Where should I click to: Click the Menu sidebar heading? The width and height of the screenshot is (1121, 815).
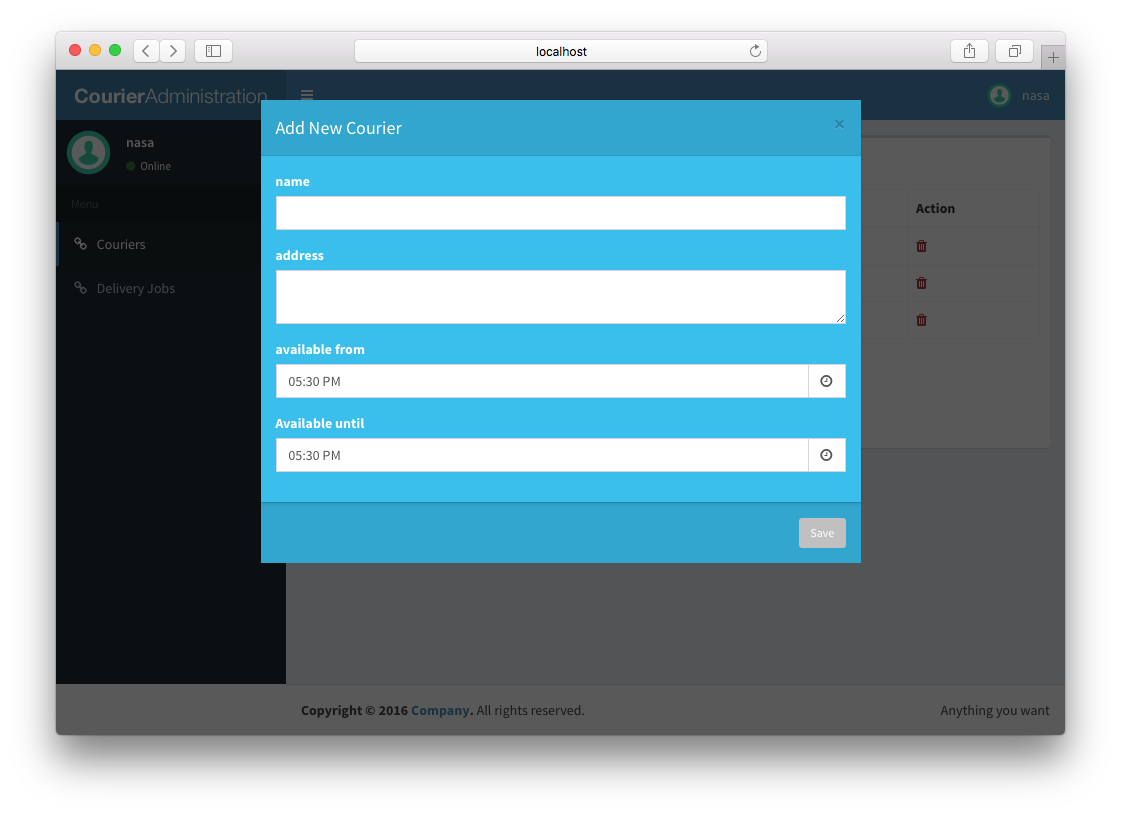(84, 204)
